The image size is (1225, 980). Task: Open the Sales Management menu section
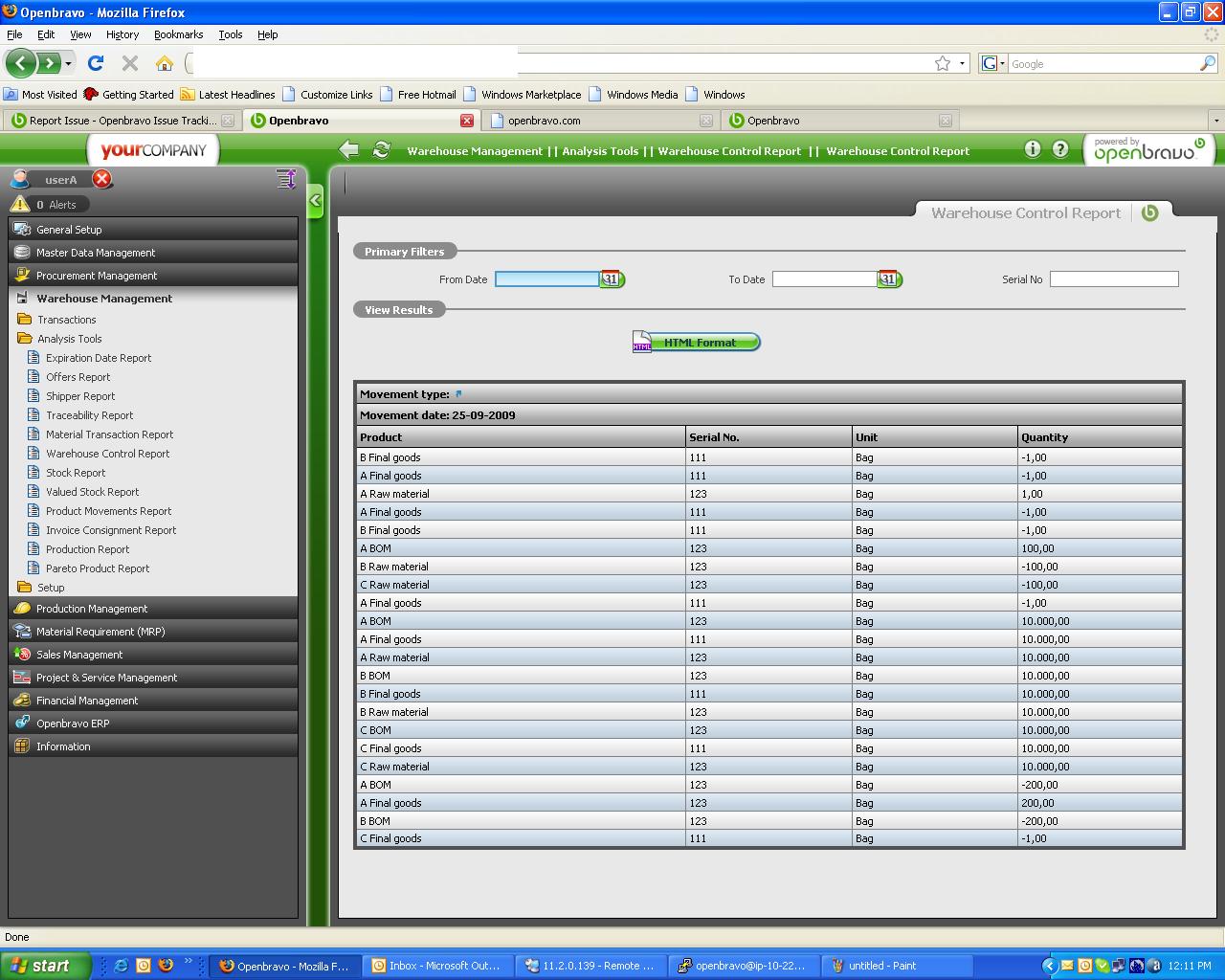[x=79, y=655]
